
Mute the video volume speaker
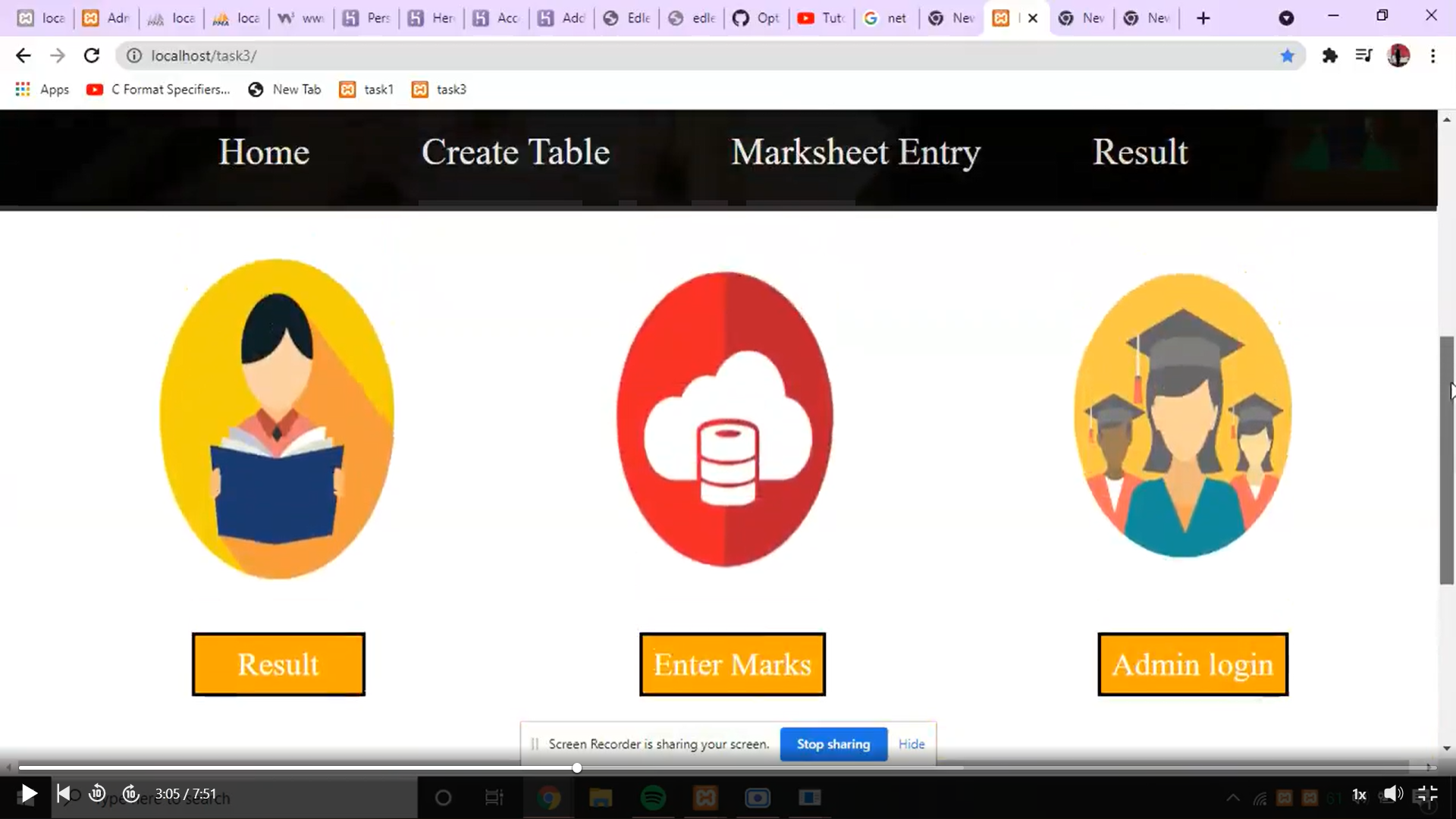coord(1393,794)
